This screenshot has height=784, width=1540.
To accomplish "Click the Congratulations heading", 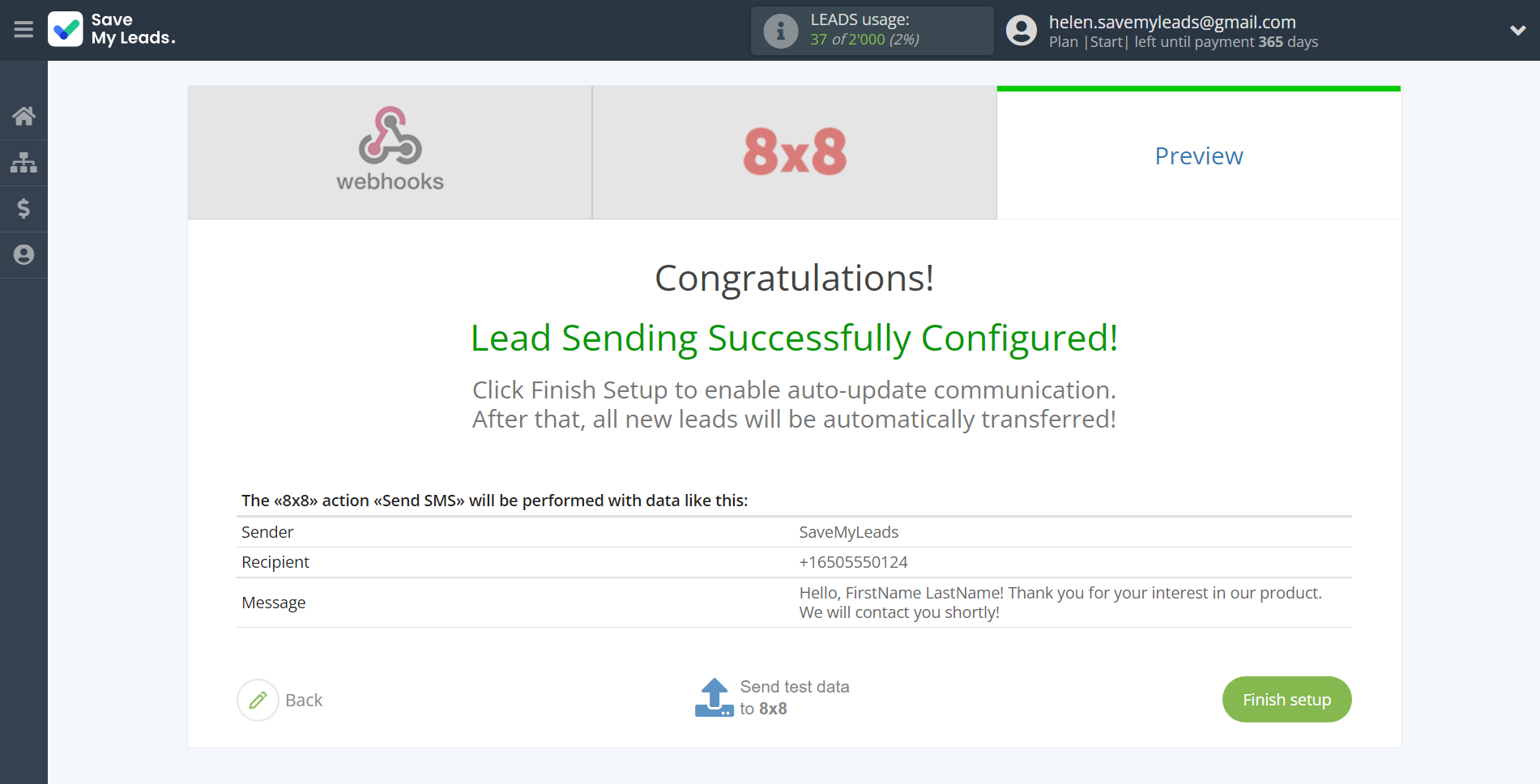I will pyautogui.click(x=794, y=278).
